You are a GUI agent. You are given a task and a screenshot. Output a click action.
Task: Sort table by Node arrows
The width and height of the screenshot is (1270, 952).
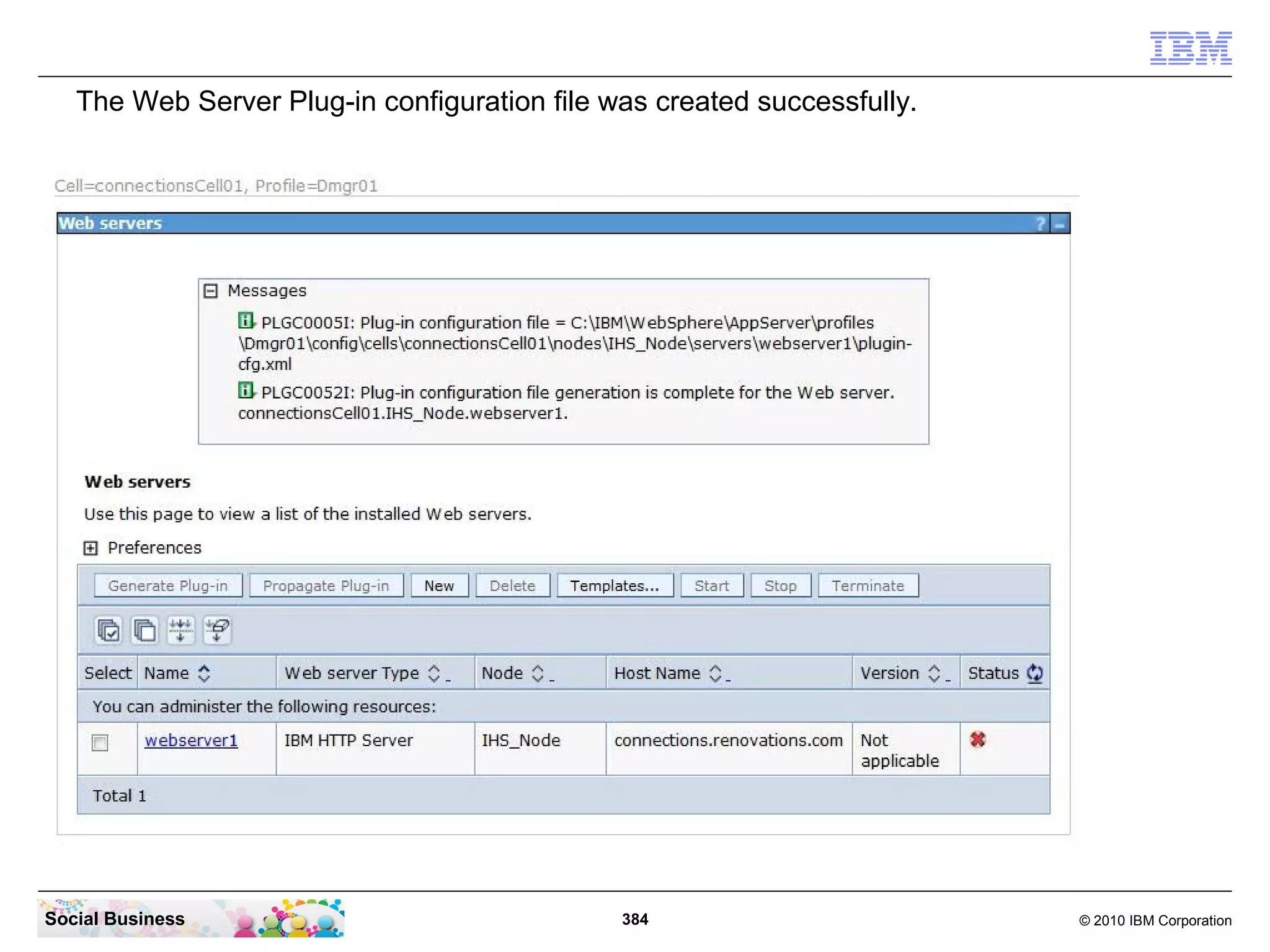click(x=538, y=674)
